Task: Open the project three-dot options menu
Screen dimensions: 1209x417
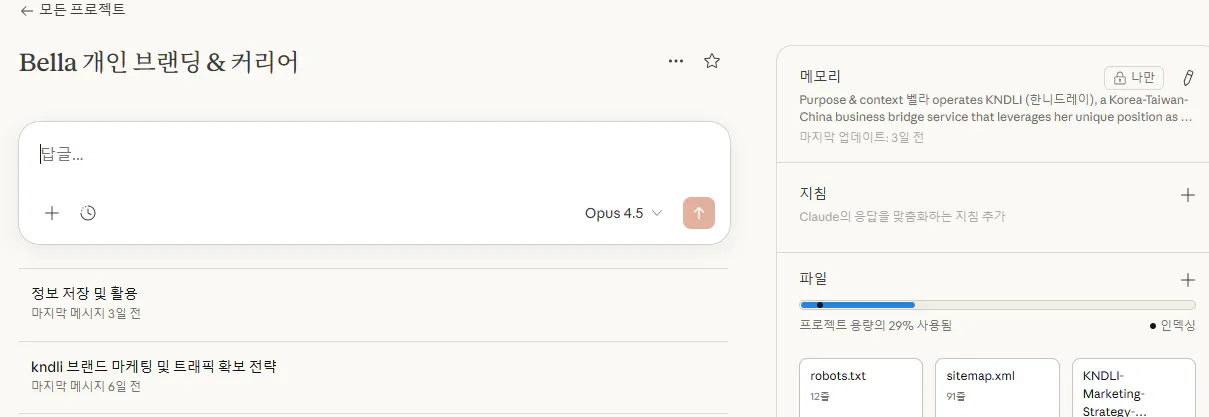Action: click(676, 61)
